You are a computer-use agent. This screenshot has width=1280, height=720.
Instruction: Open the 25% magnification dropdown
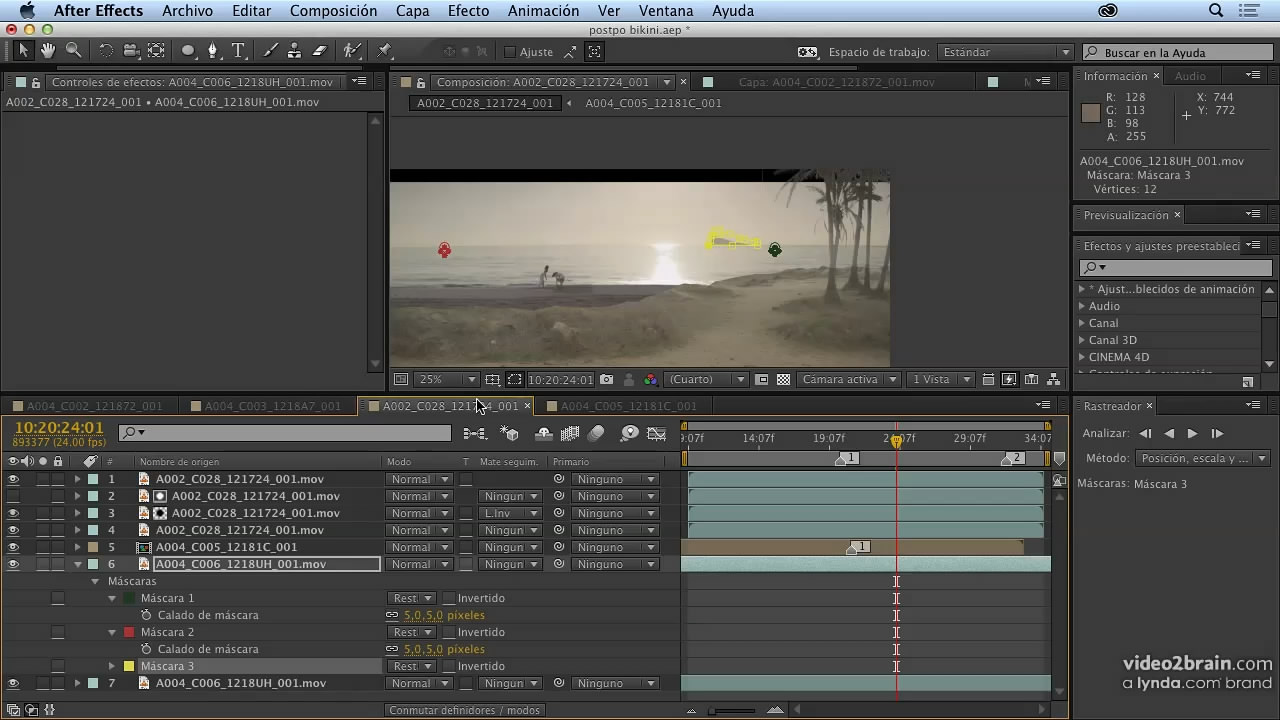pos(447,380)
